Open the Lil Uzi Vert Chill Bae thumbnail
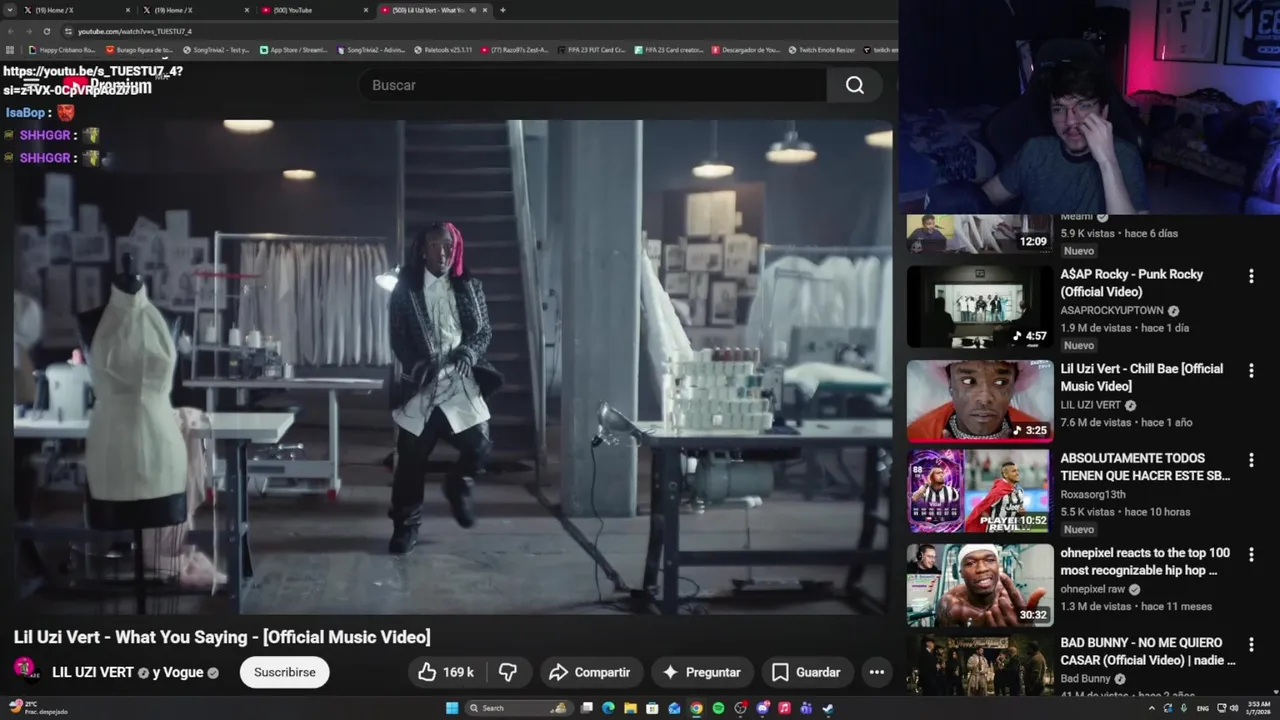 (980, 401)
